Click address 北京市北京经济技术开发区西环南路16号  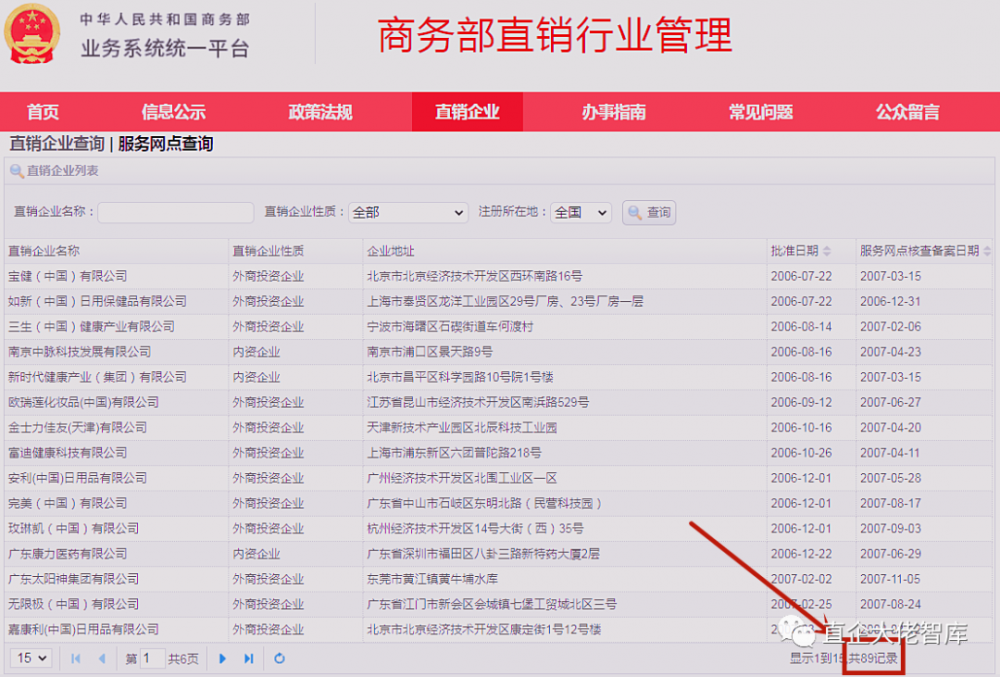(474, 277)
